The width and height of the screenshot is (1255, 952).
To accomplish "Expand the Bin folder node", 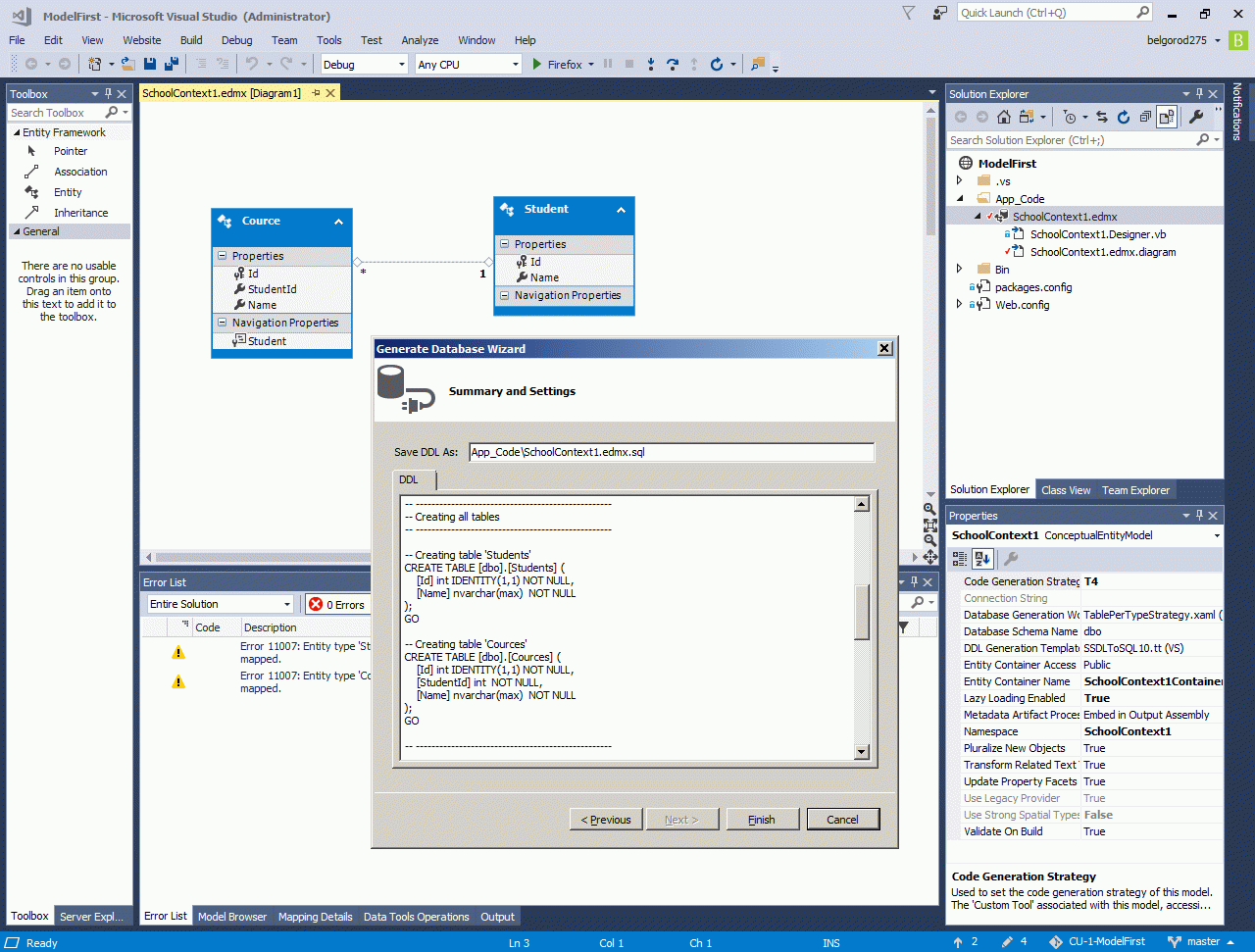I will click(x=960, y=269).
